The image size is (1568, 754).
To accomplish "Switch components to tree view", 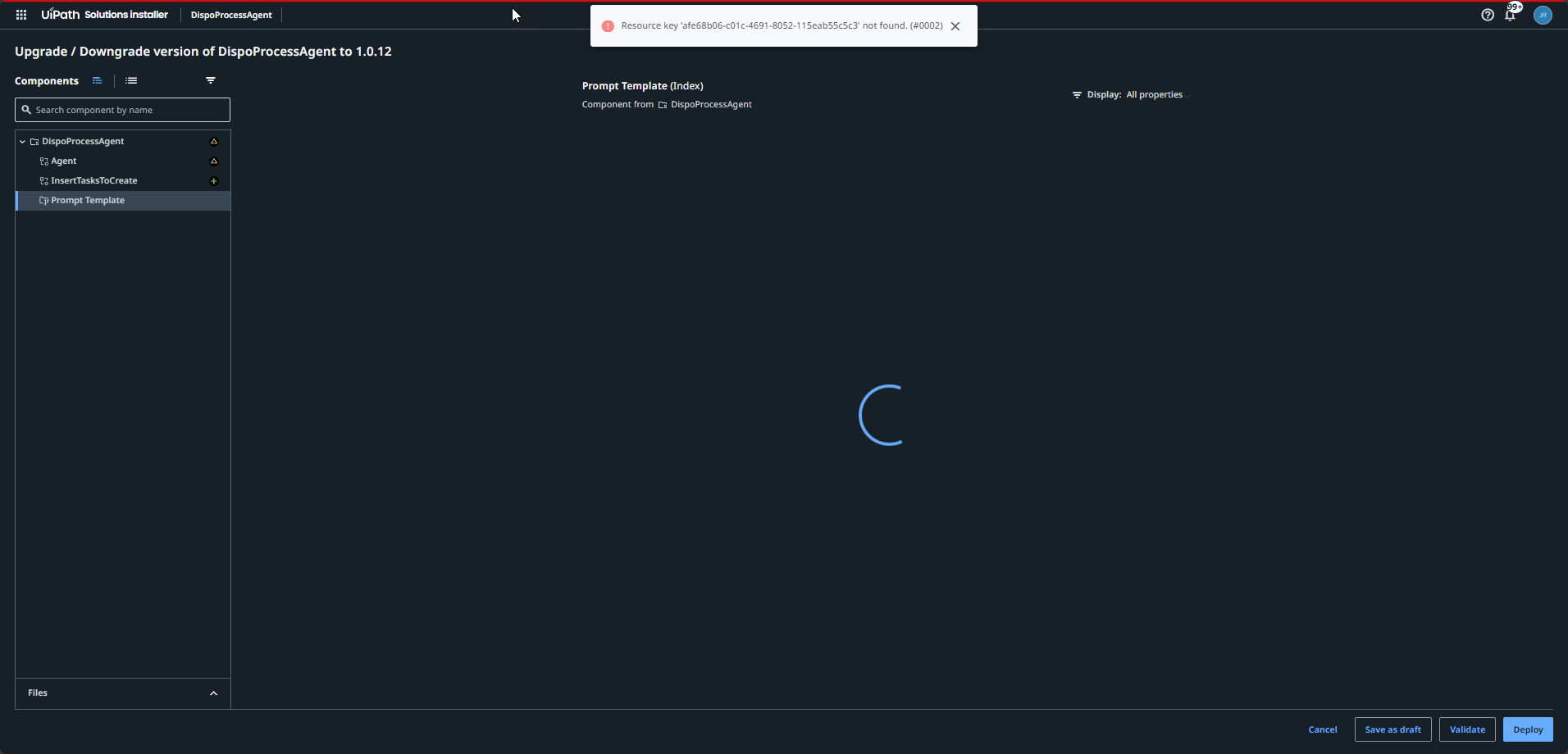I will [98, 80].
